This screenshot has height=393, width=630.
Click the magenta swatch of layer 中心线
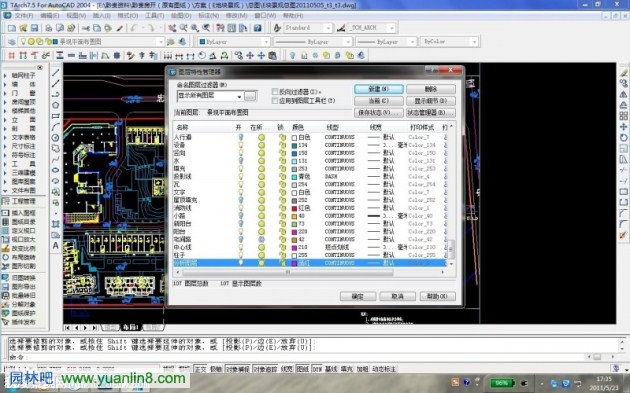(x=294, y=248)
